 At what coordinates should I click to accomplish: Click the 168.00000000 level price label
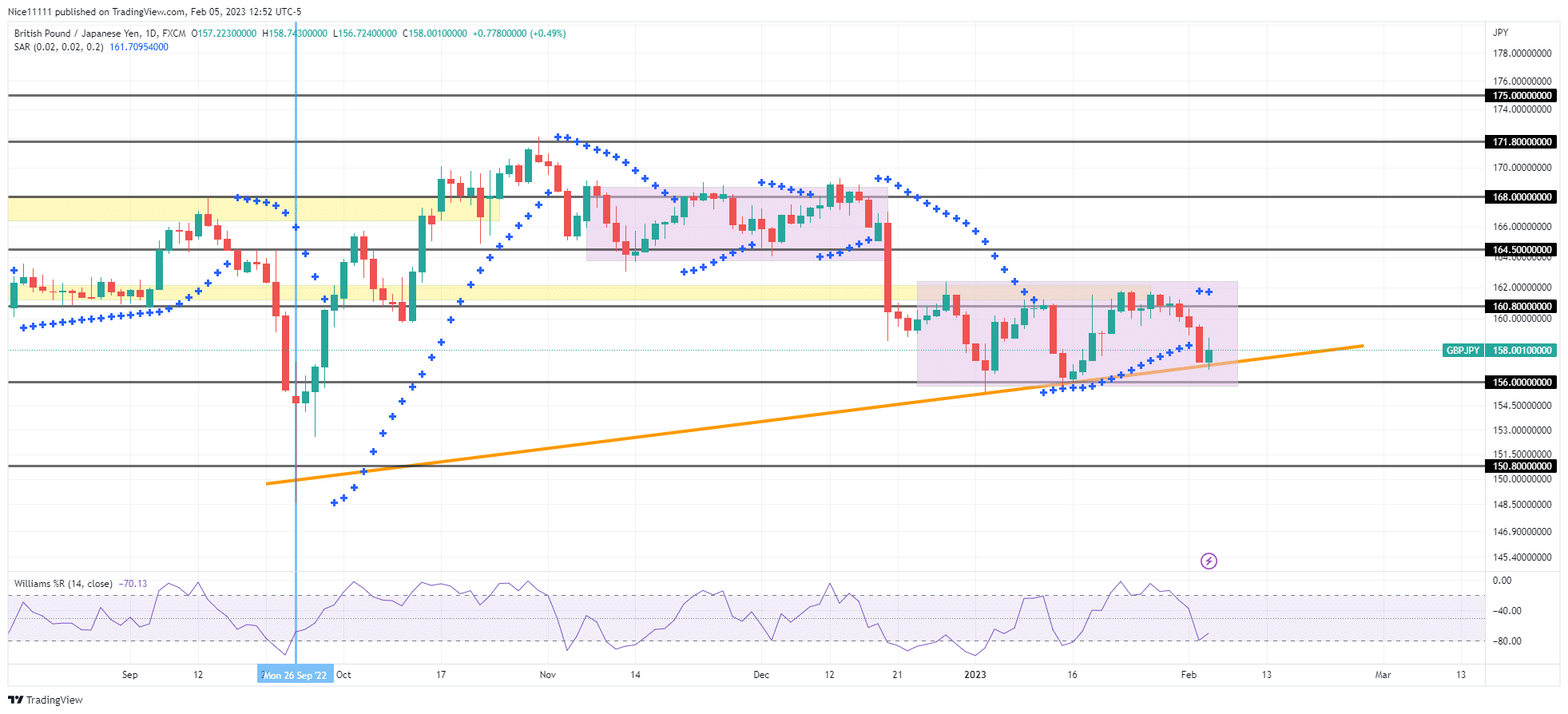click(x=1522, y=196)
